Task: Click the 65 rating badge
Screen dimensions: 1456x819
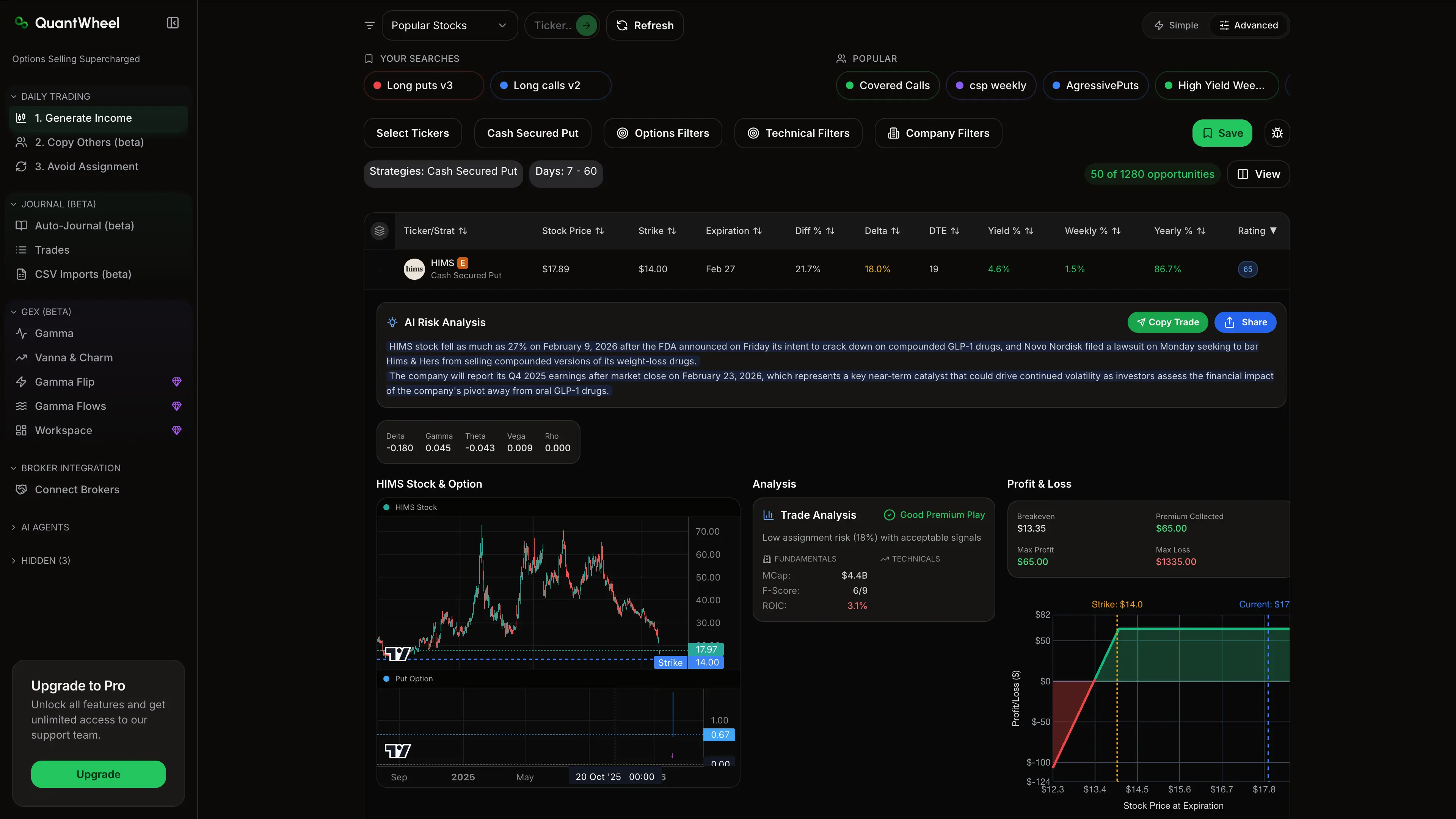Action: pyautogui.click(x=1247, y=269)
